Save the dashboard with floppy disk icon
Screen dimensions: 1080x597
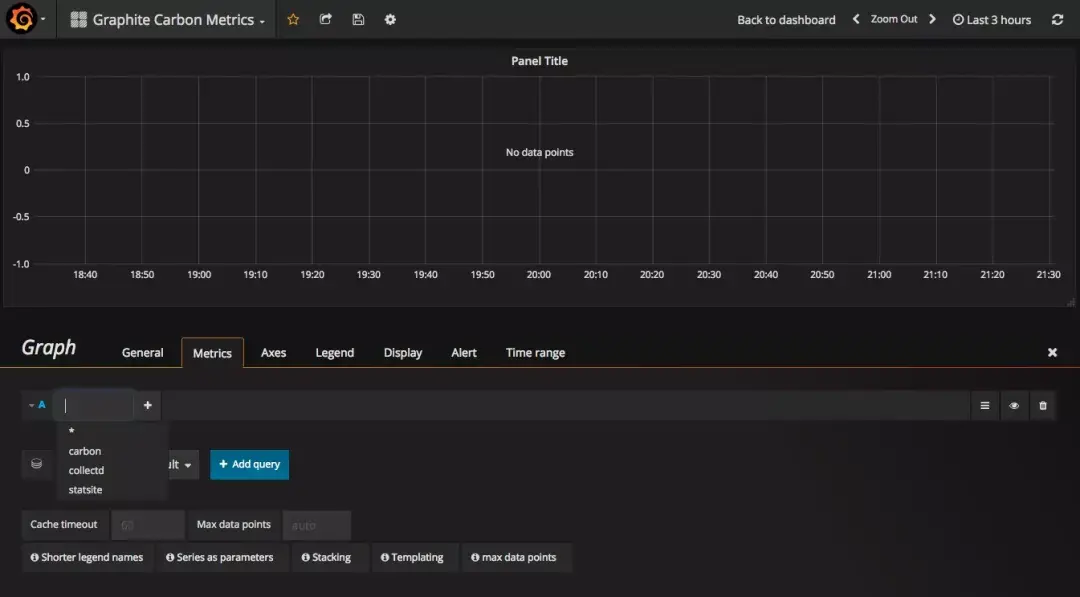358,19
